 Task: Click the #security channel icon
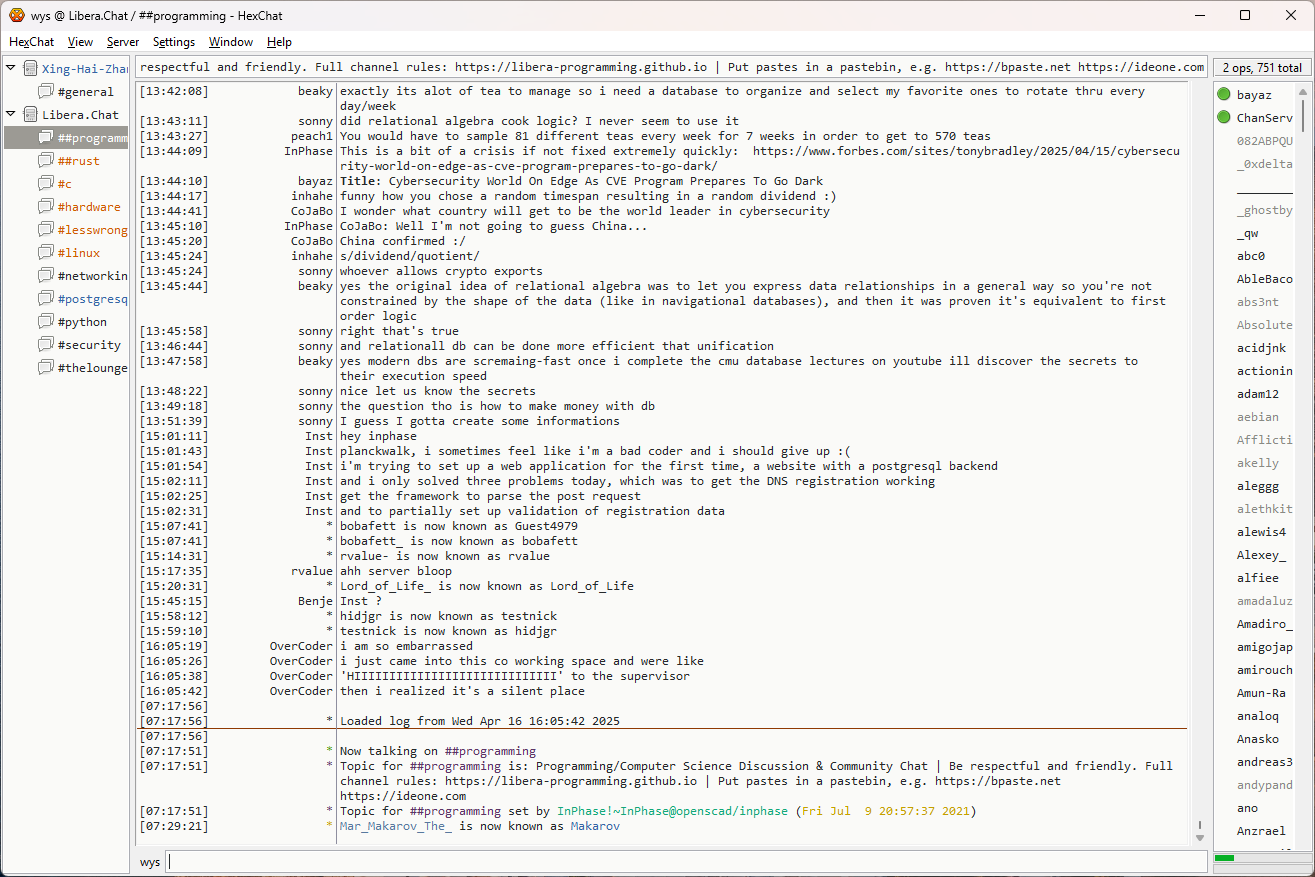pyautogui.click(x=46, y=345)
